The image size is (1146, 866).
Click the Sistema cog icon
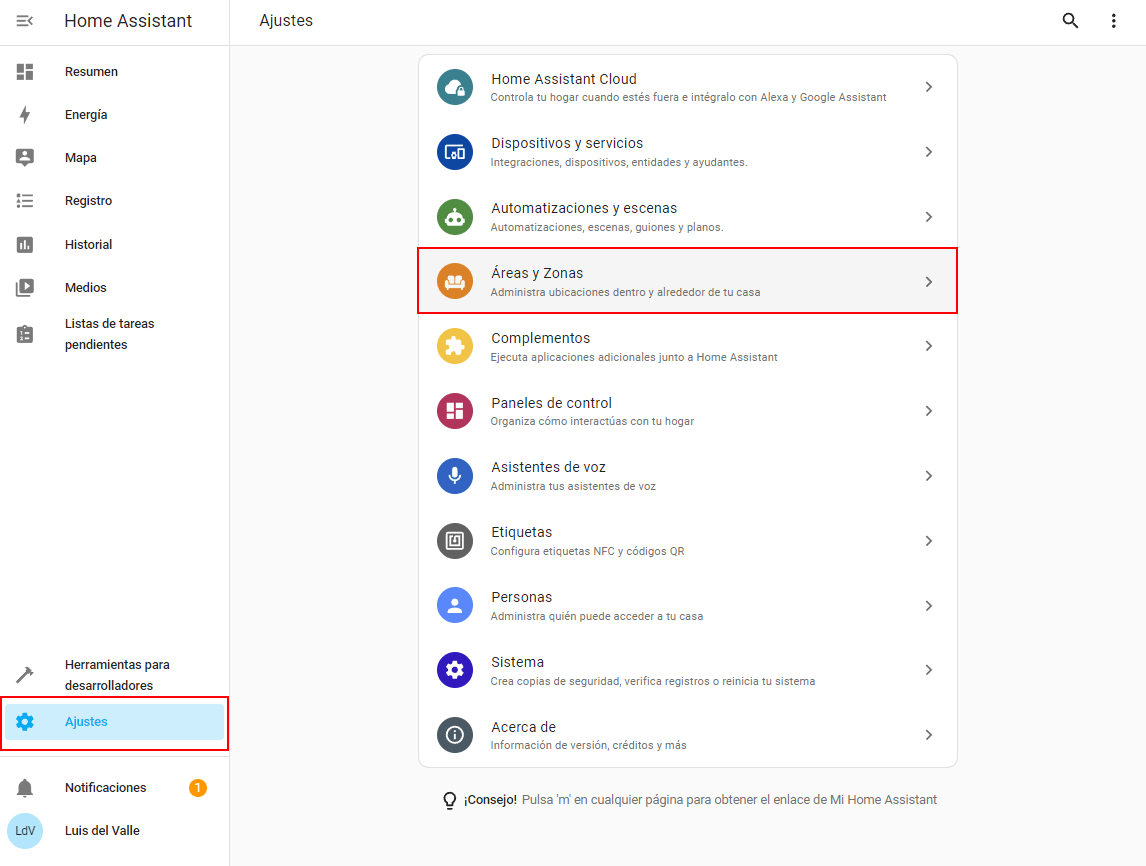click(455, 670)
